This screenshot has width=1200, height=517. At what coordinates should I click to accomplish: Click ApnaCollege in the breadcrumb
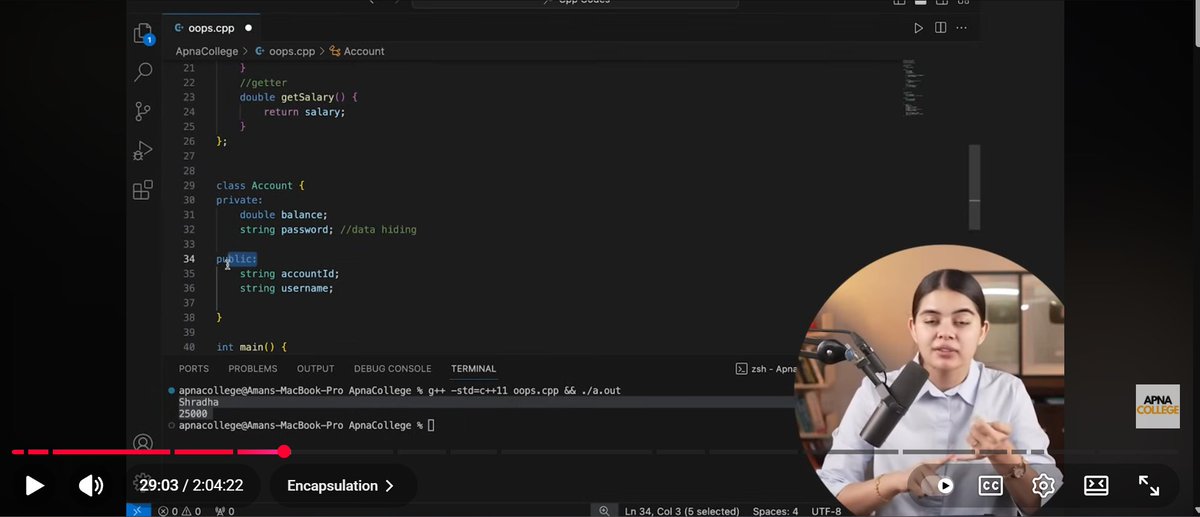[x=205, y=51]
